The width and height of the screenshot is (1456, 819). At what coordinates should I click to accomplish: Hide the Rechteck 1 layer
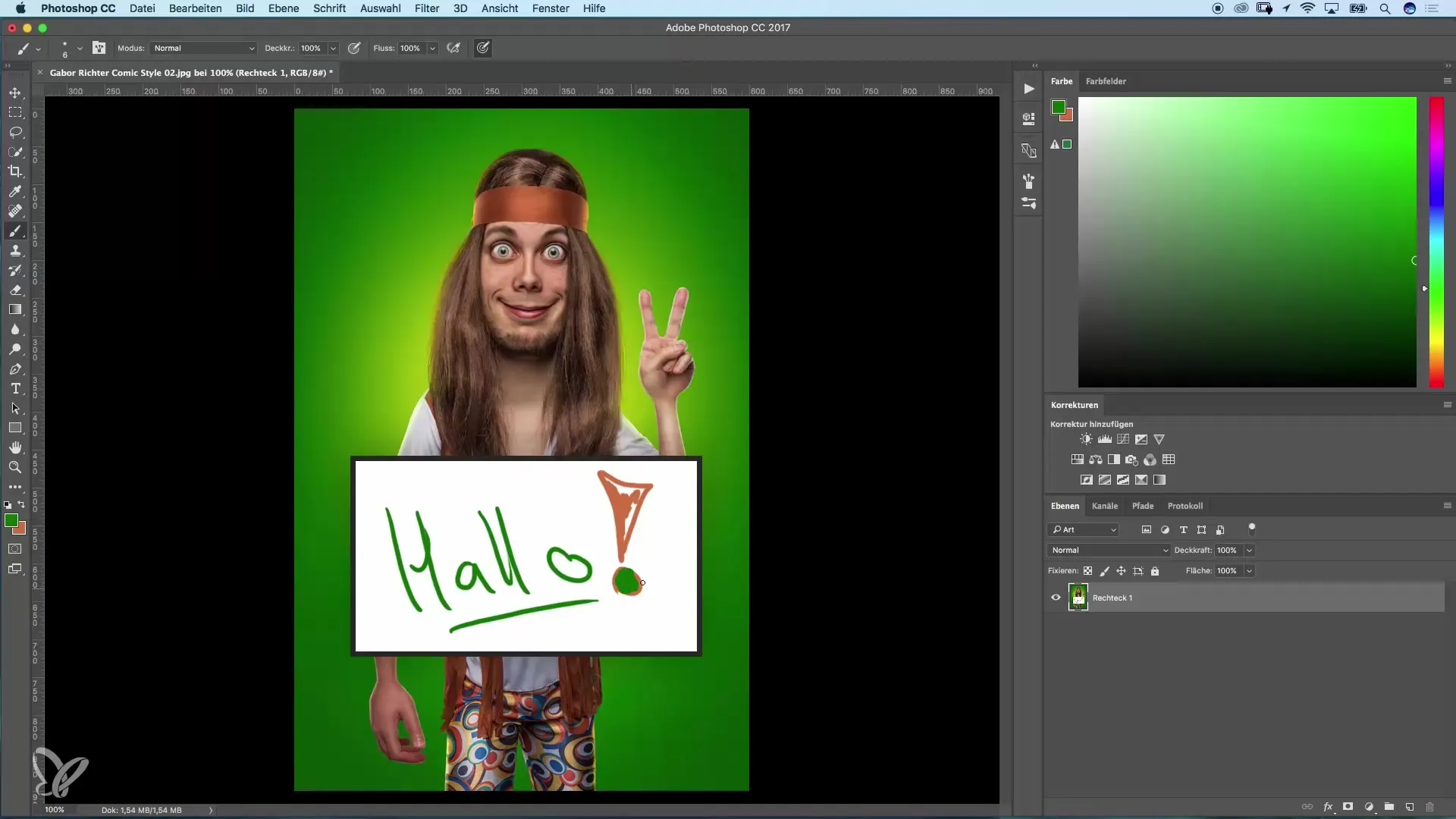pyautogui.click(x=1056, y=598)
